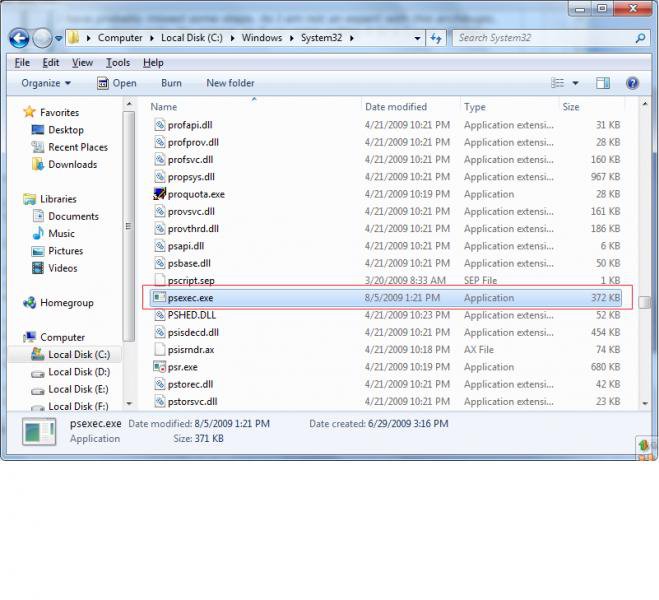
Task: Select the provthrd.dll file name
Action: pos(193,229)
